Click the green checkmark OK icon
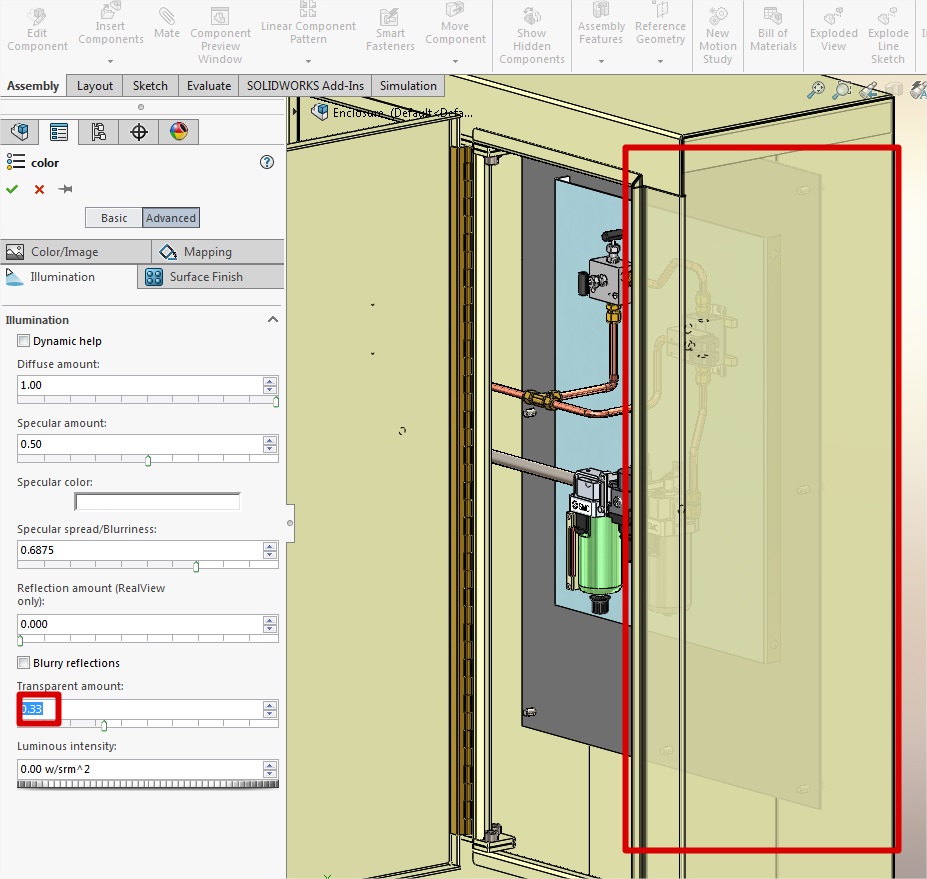The height and width of the screenshot is (879, 927). coord(12,189)
